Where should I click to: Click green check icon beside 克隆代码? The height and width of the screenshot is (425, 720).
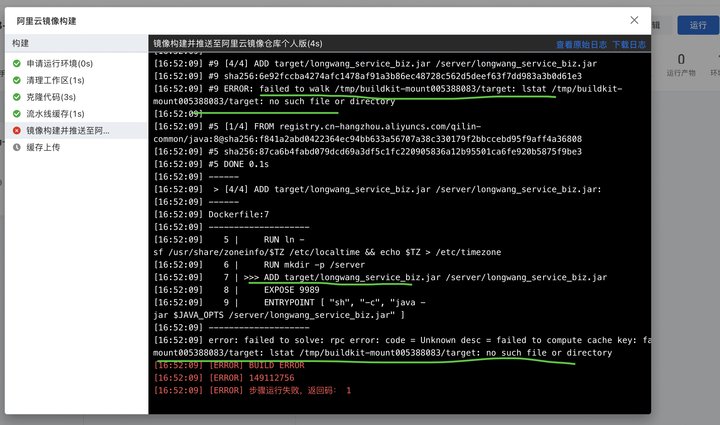tap(17, 97)
